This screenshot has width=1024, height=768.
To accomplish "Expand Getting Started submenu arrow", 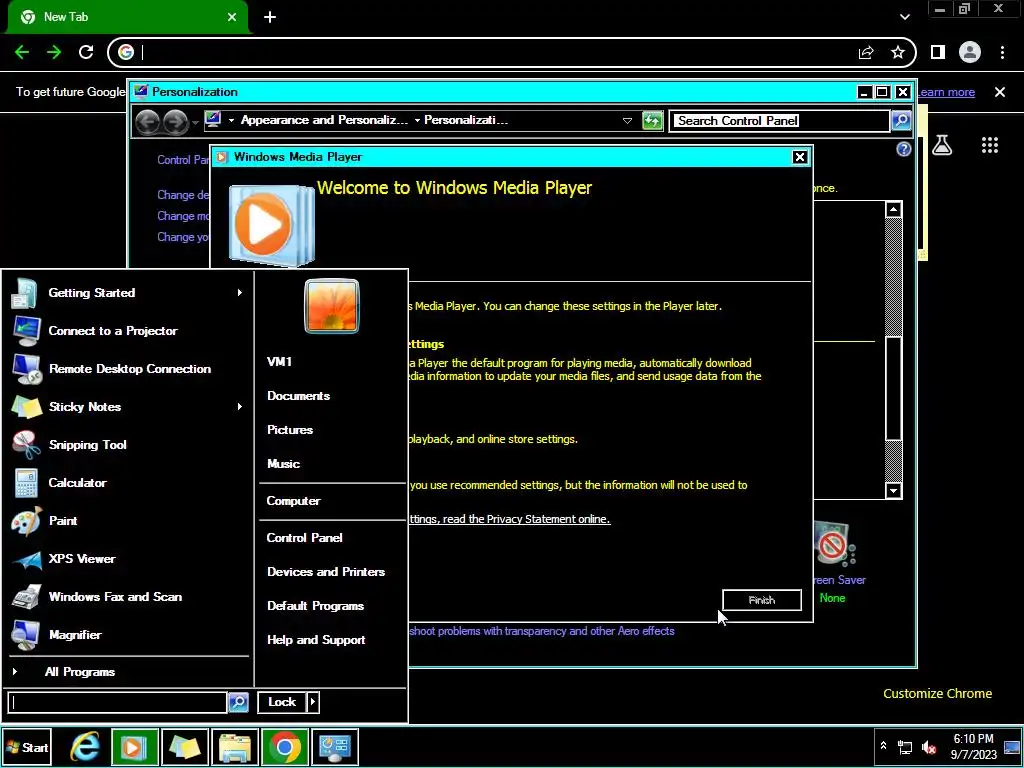I will tap(240, 293).
